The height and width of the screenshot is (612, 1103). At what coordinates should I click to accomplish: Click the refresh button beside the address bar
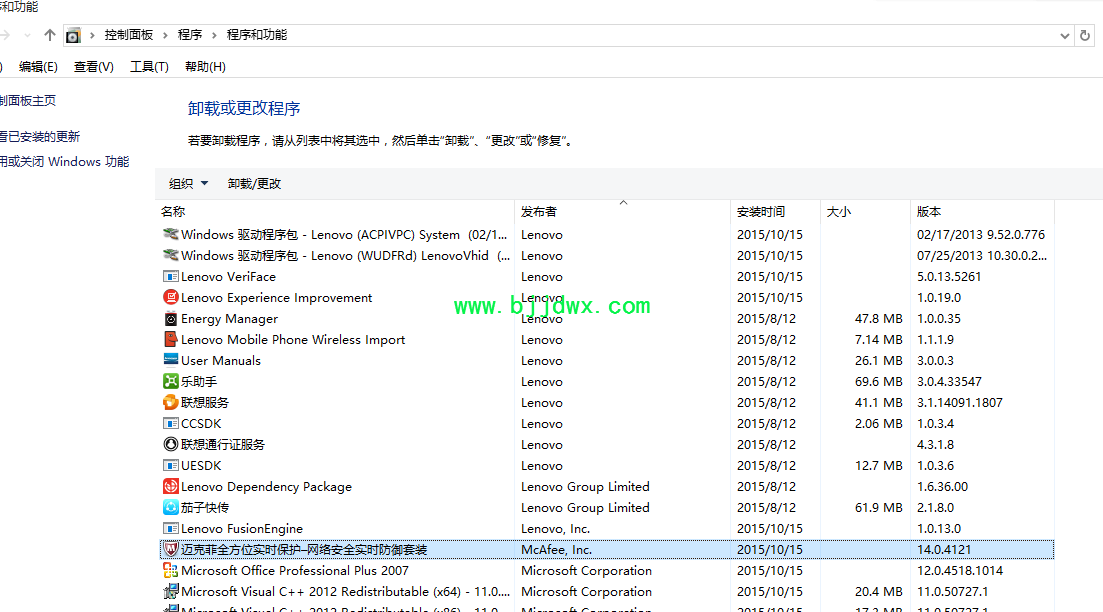[1085, 35]
